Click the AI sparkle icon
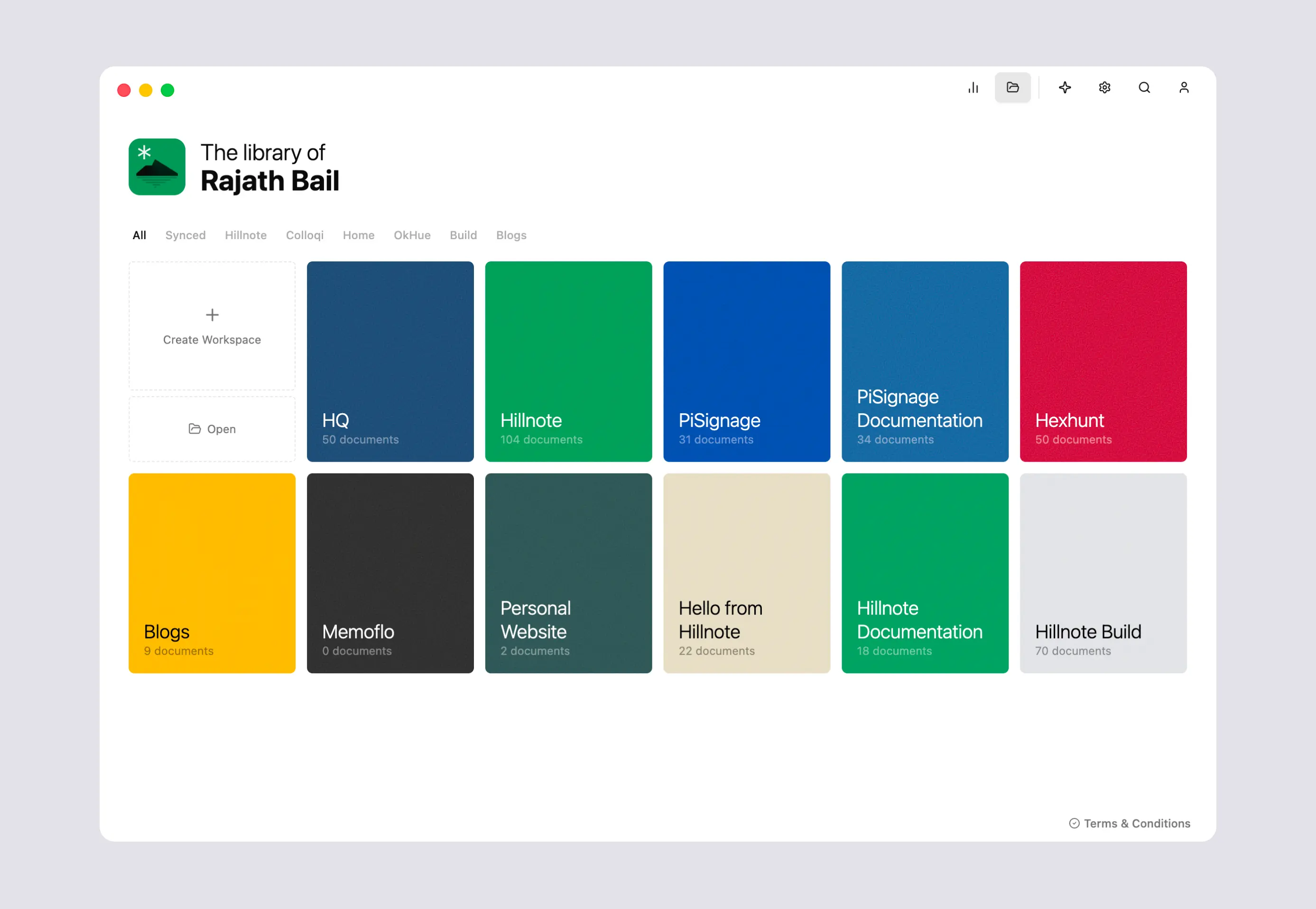This screenshot has width=1316, height=909. click(1065, 88)
